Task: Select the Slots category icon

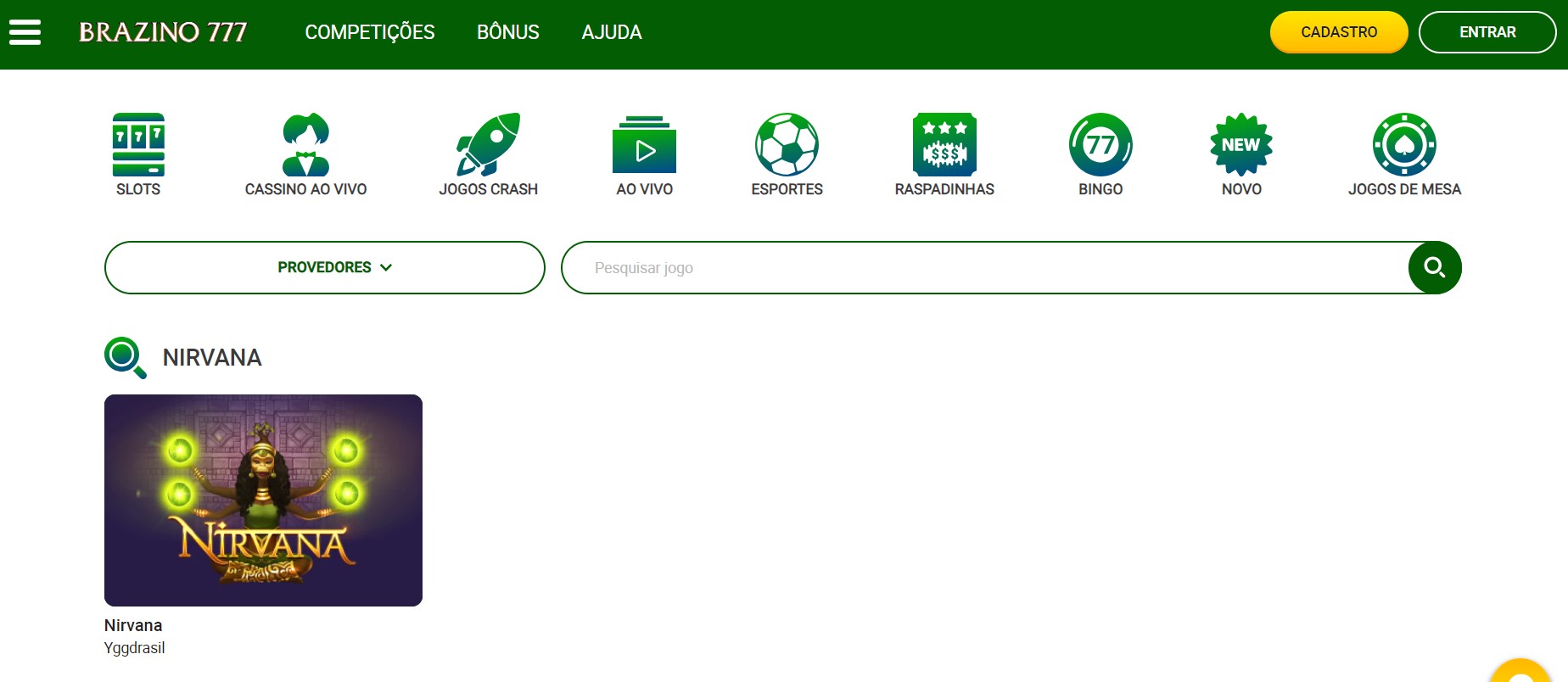Action: (x=138, y=144)
